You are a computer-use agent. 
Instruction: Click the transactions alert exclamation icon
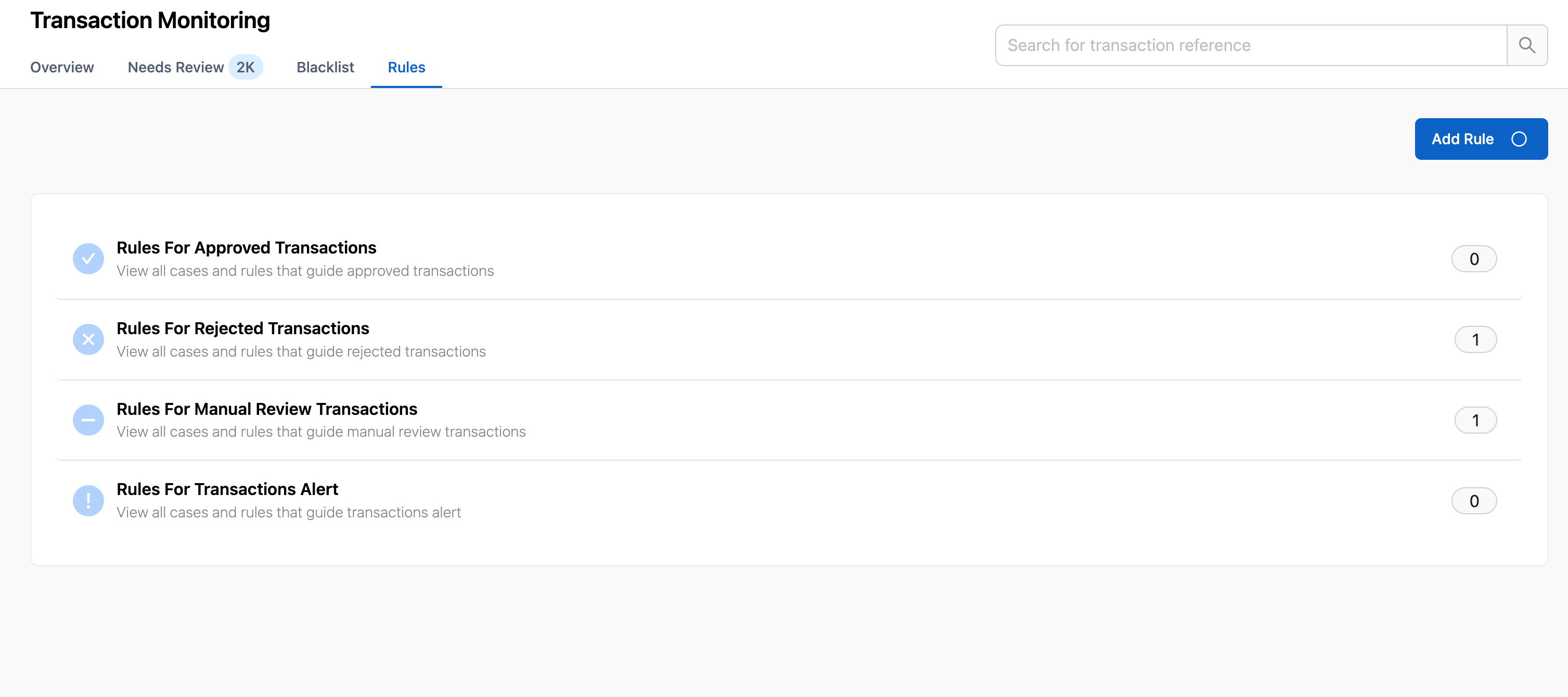(x=88, y=501)
